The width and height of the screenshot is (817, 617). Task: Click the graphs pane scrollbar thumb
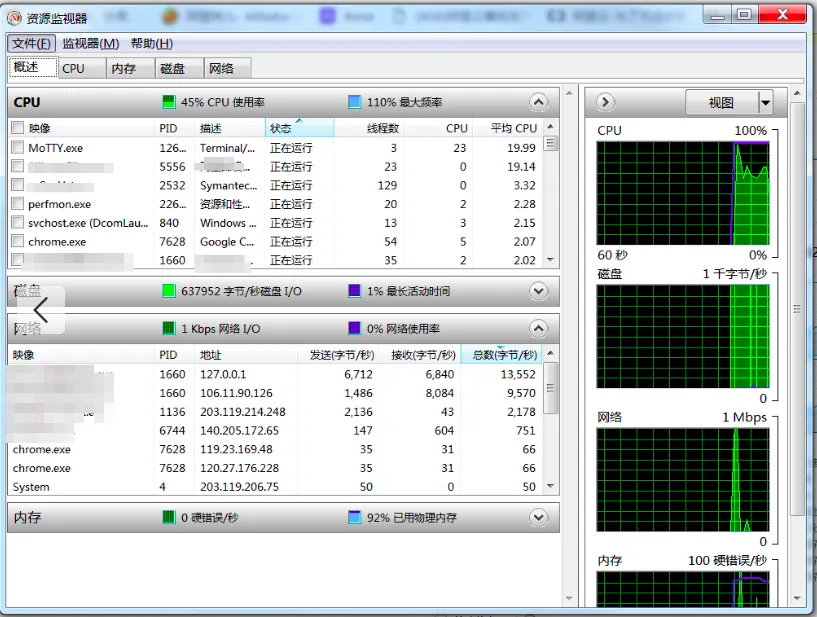[x=797, y=309]
